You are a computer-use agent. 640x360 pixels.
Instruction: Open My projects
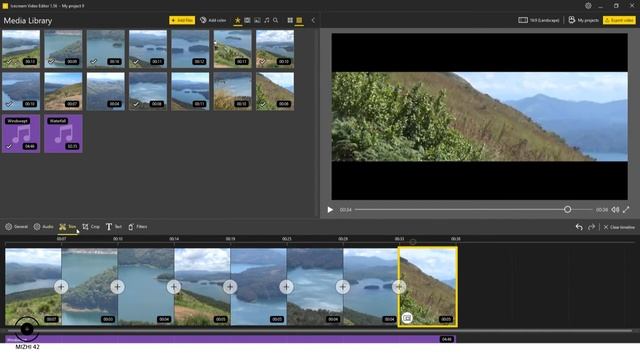[x=584, y=20]
